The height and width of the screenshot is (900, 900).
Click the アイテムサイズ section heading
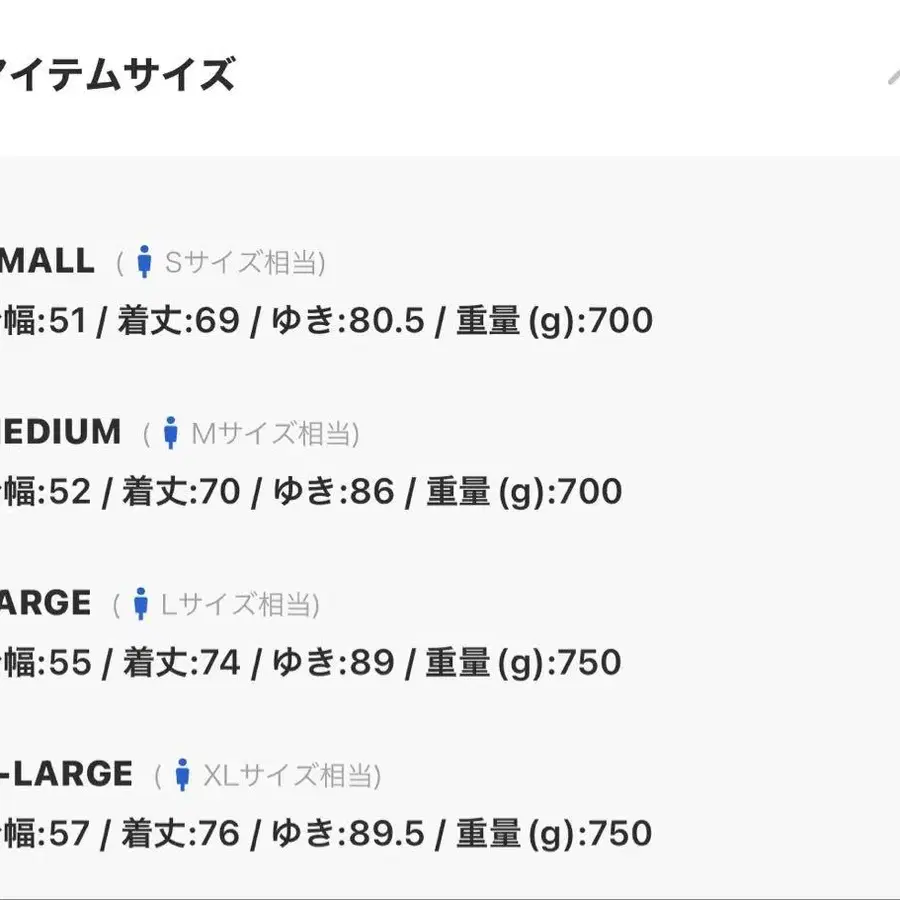117,75
